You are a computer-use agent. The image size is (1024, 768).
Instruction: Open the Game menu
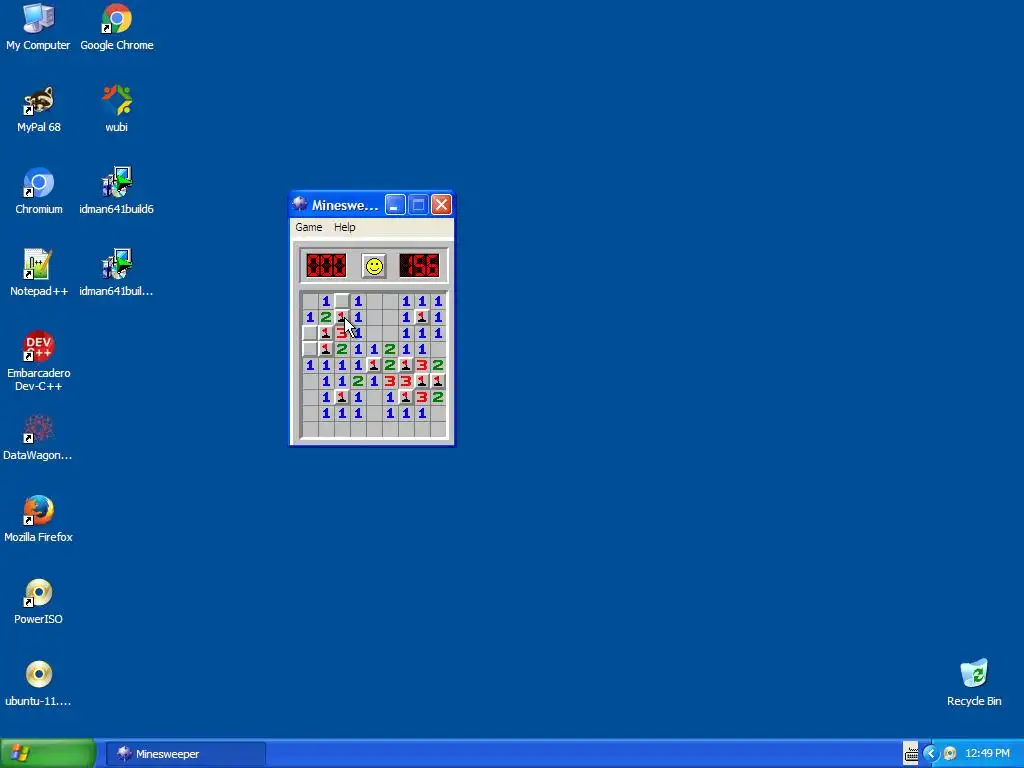(x=308, y=227)
